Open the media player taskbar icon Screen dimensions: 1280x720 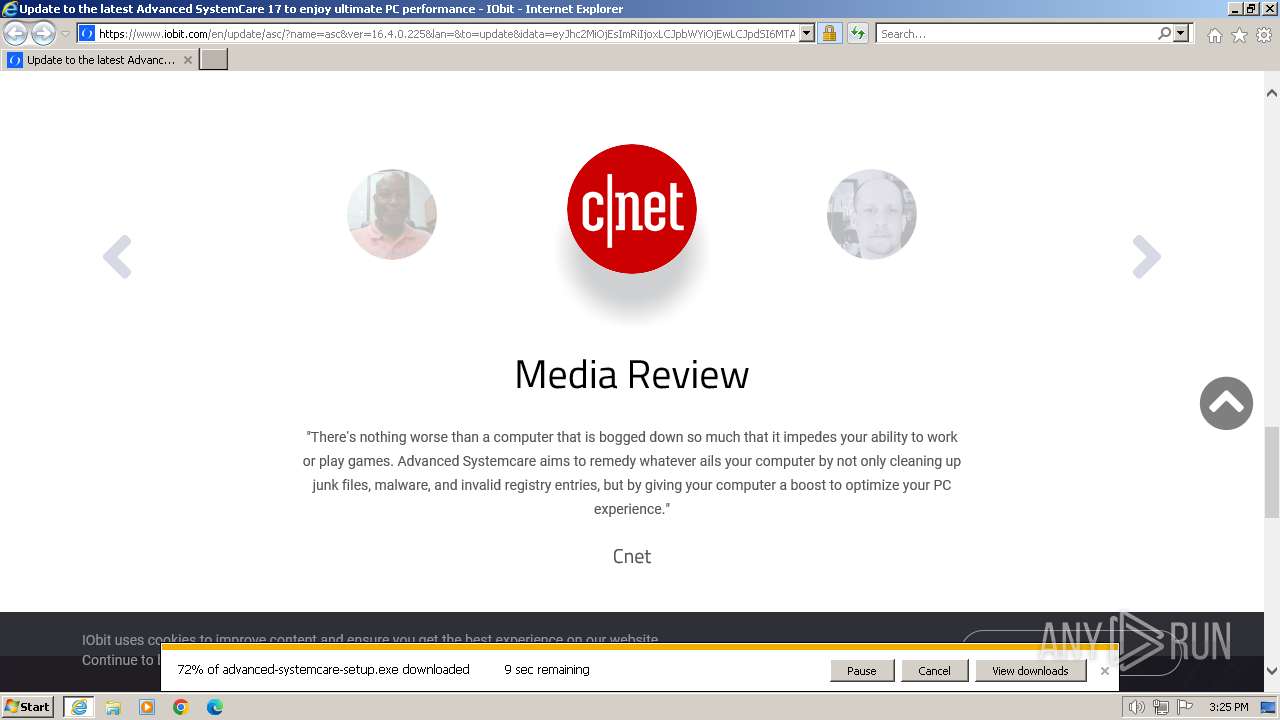point(147,707)
